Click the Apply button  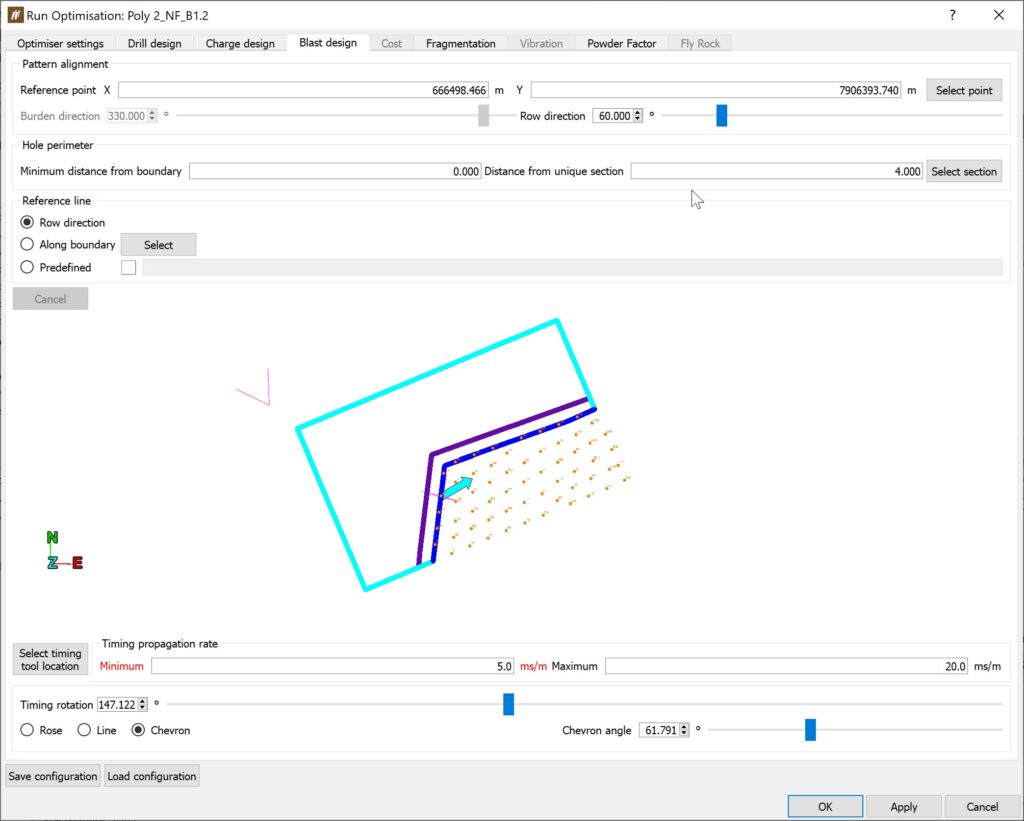(904, 807)
